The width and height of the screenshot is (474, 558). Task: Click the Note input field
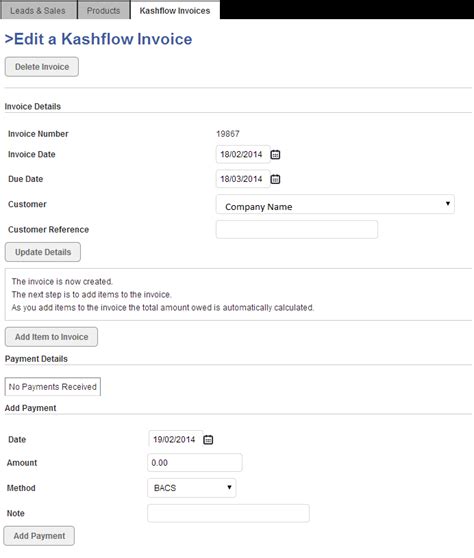coord(228,513)
